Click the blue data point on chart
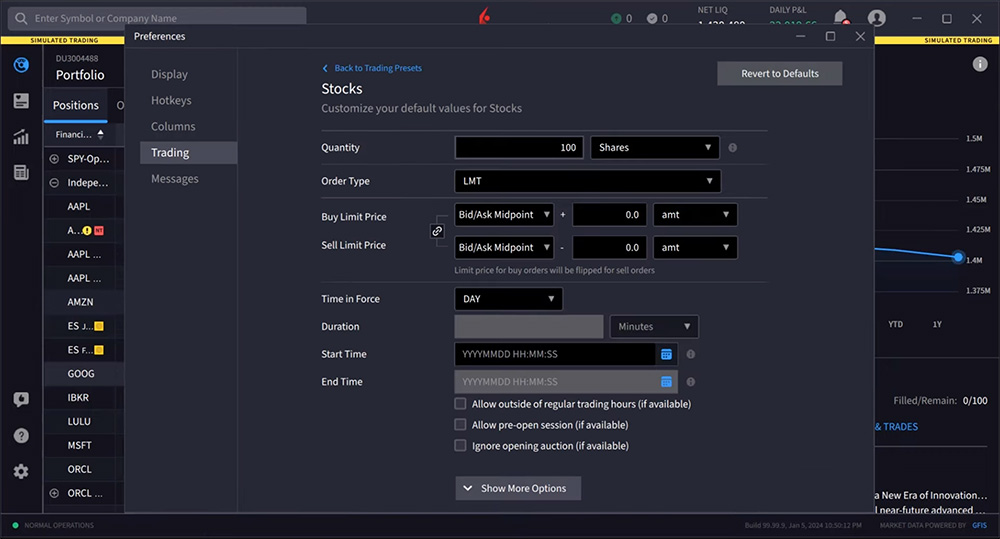This screenshot has height=539, width=1000. (x=958, y=258)
